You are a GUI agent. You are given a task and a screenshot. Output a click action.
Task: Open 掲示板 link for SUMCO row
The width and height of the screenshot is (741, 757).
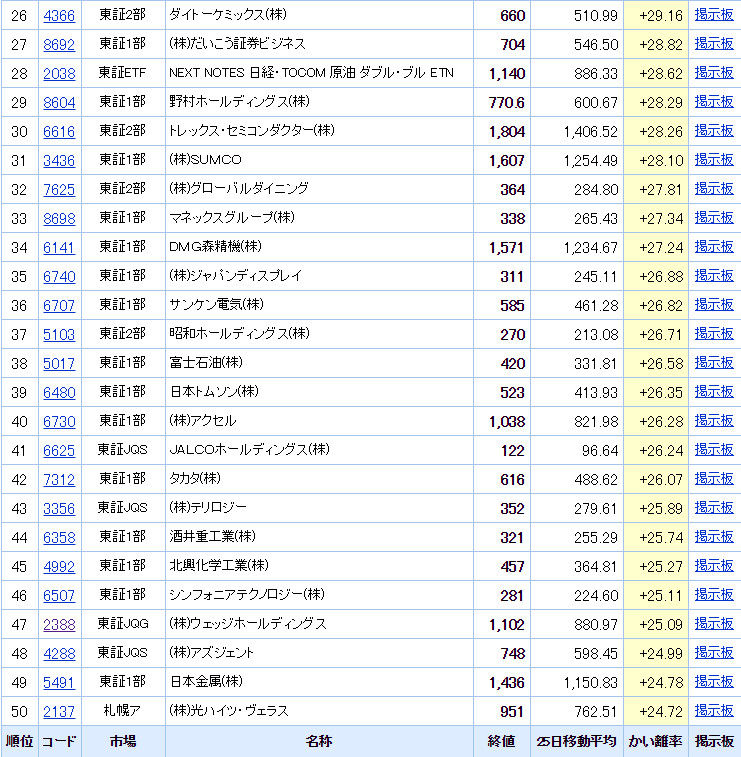[714, 160]
